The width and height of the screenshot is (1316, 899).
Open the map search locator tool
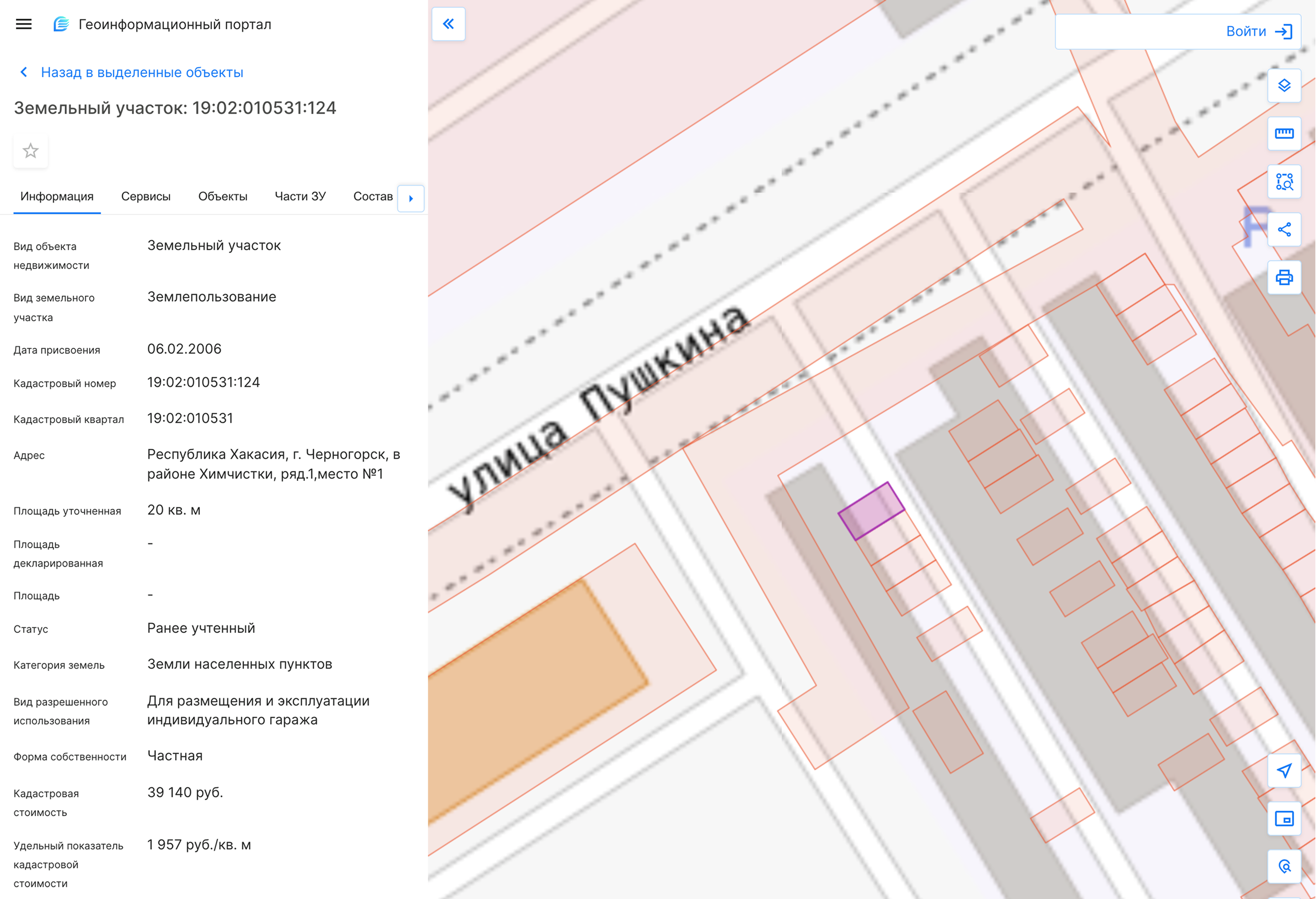[1284, 867]
